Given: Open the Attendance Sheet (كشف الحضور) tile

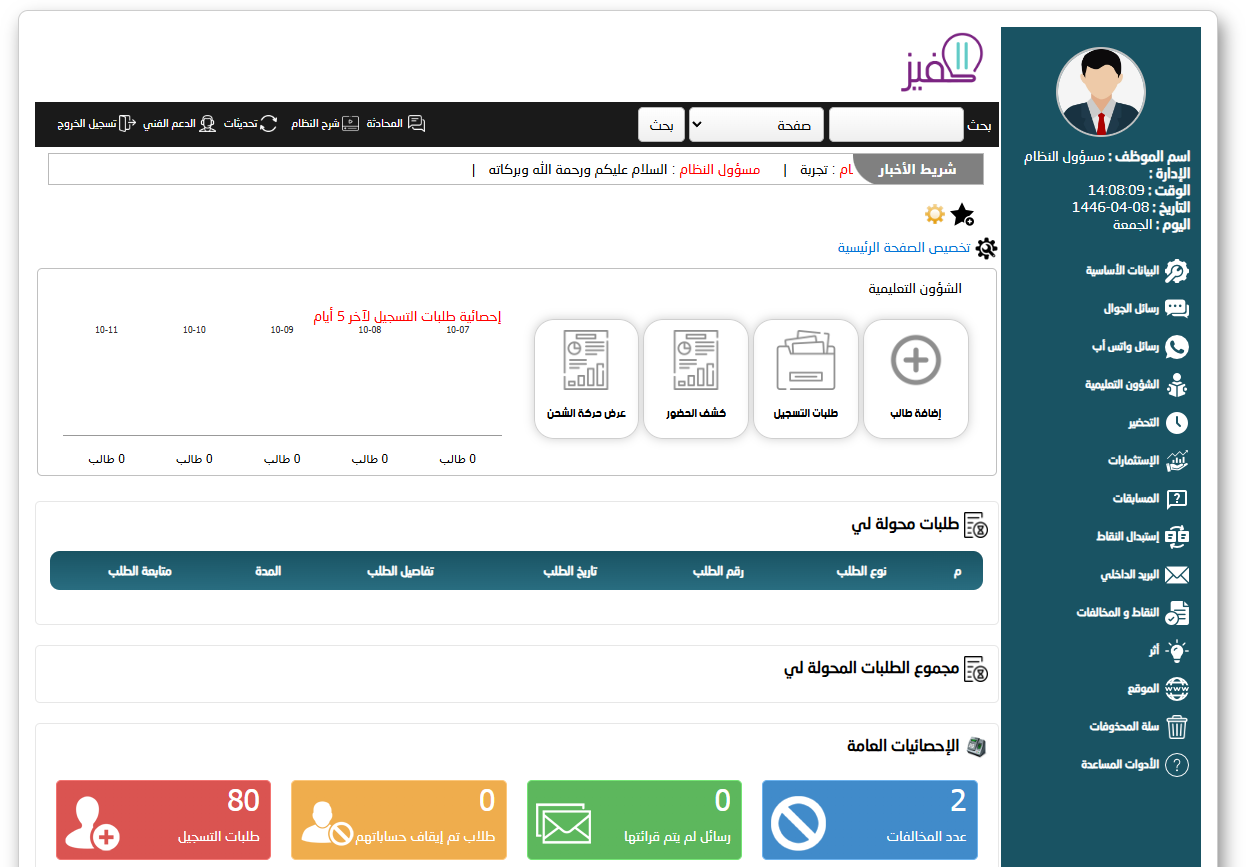Looking at the screenshot, I should click(696, 378).
